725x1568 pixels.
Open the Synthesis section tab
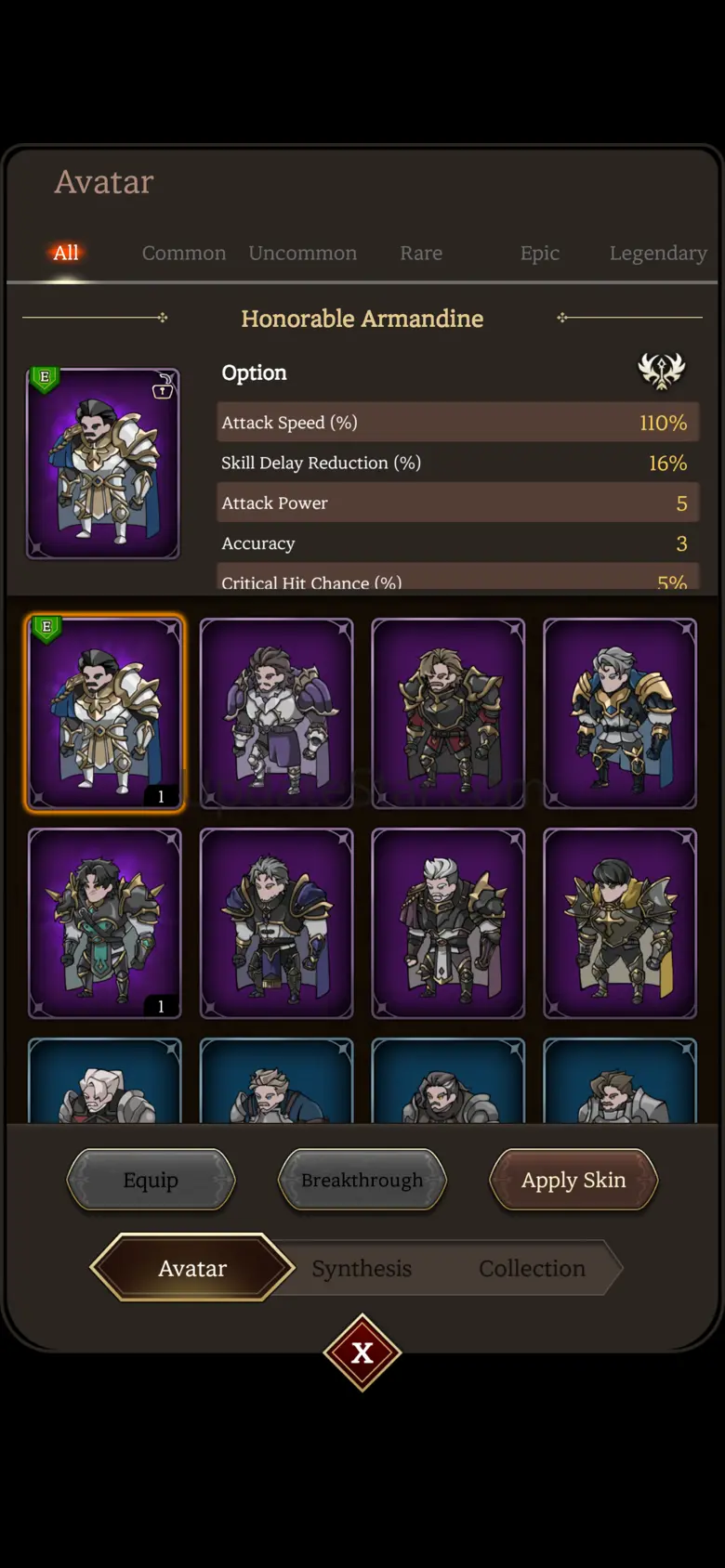362,1268
